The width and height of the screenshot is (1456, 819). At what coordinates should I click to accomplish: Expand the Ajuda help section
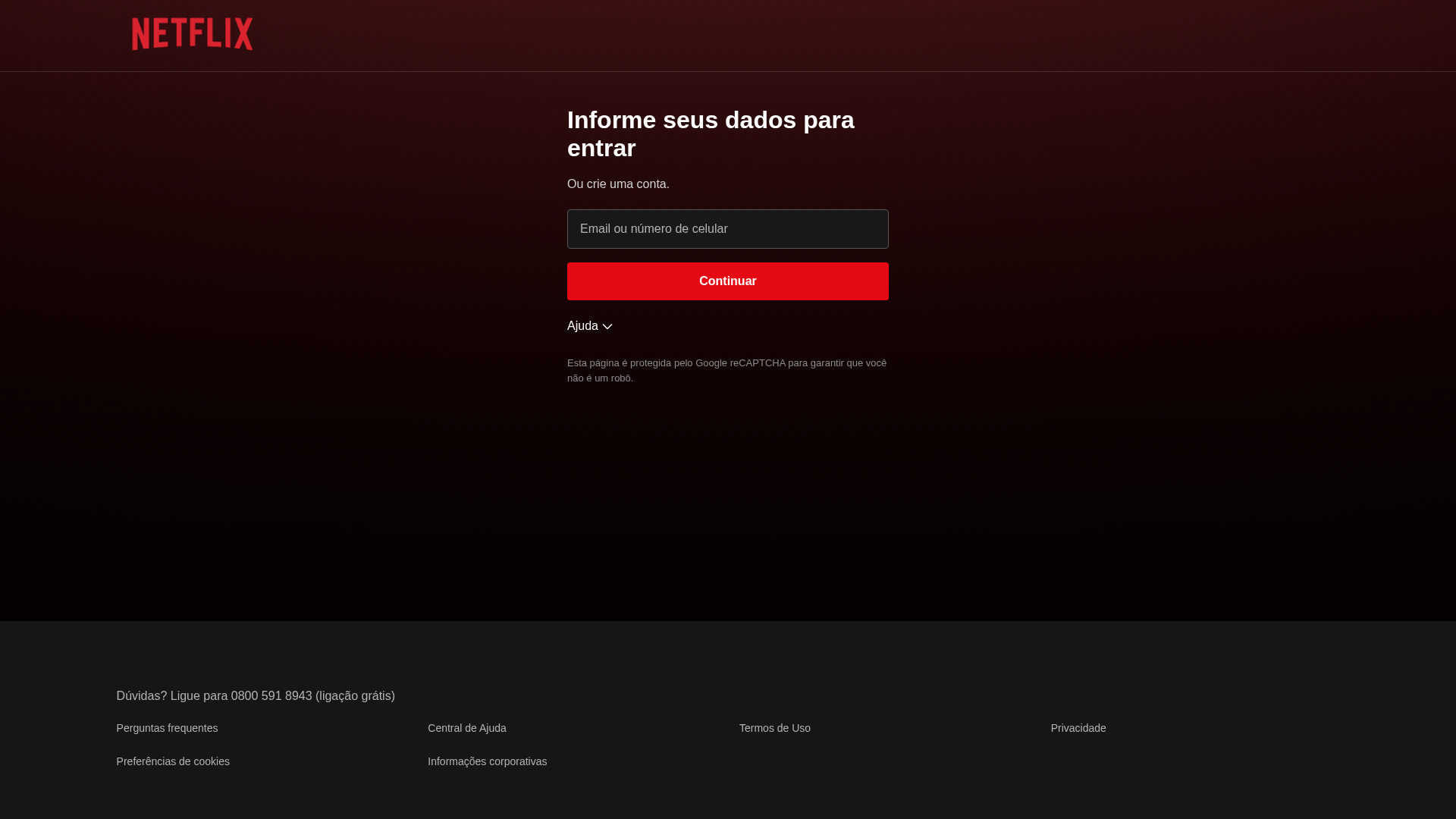coord(590,326)
